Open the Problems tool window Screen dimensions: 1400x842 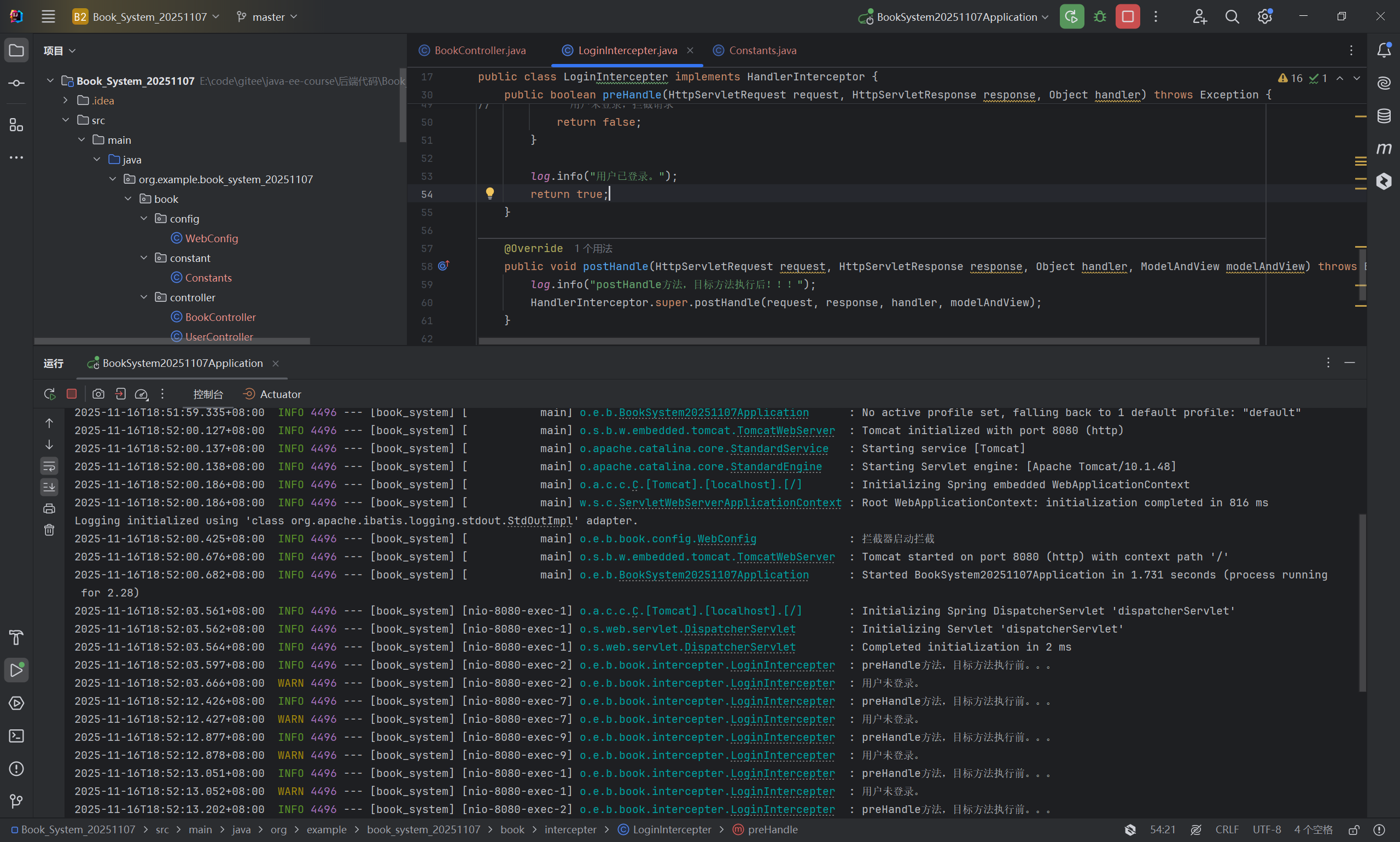16,769
